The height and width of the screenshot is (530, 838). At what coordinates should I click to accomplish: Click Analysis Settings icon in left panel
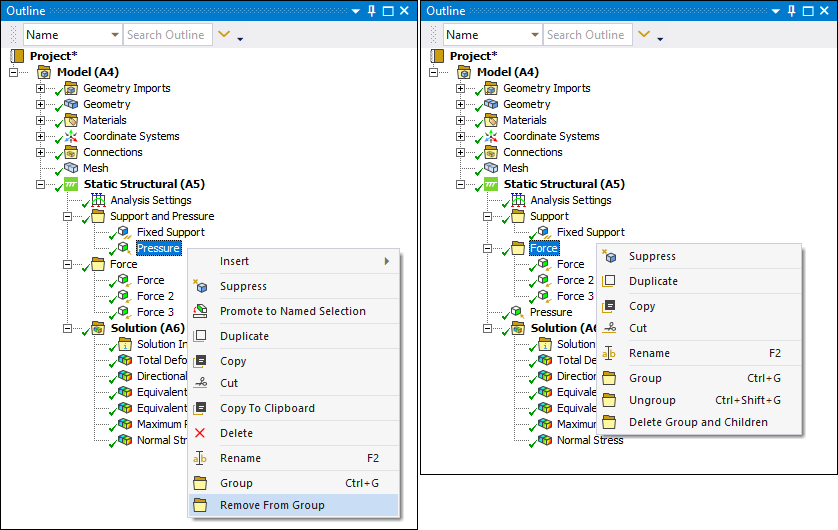[98, 200]
